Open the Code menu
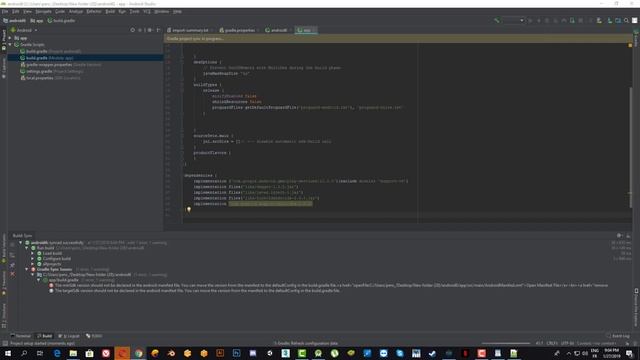This screenshot has height=360, width=640. click(x=60, y=11)
